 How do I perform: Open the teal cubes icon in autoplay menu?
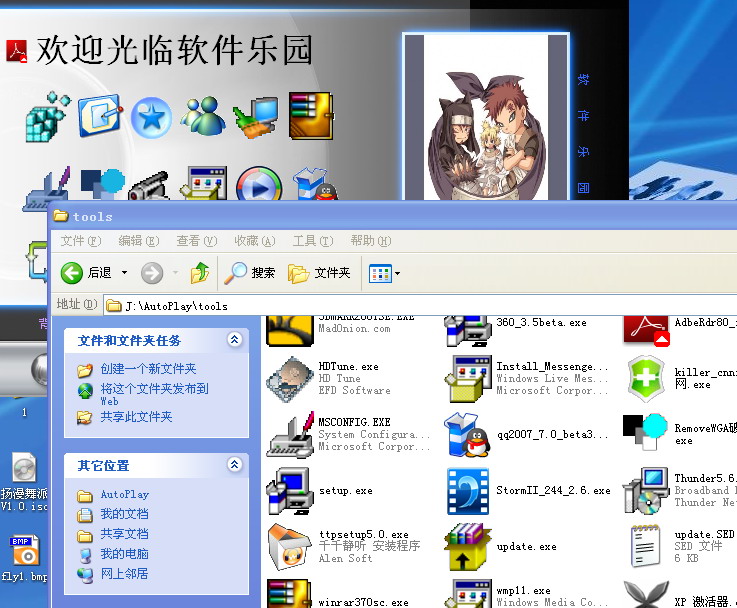point(47,117)
